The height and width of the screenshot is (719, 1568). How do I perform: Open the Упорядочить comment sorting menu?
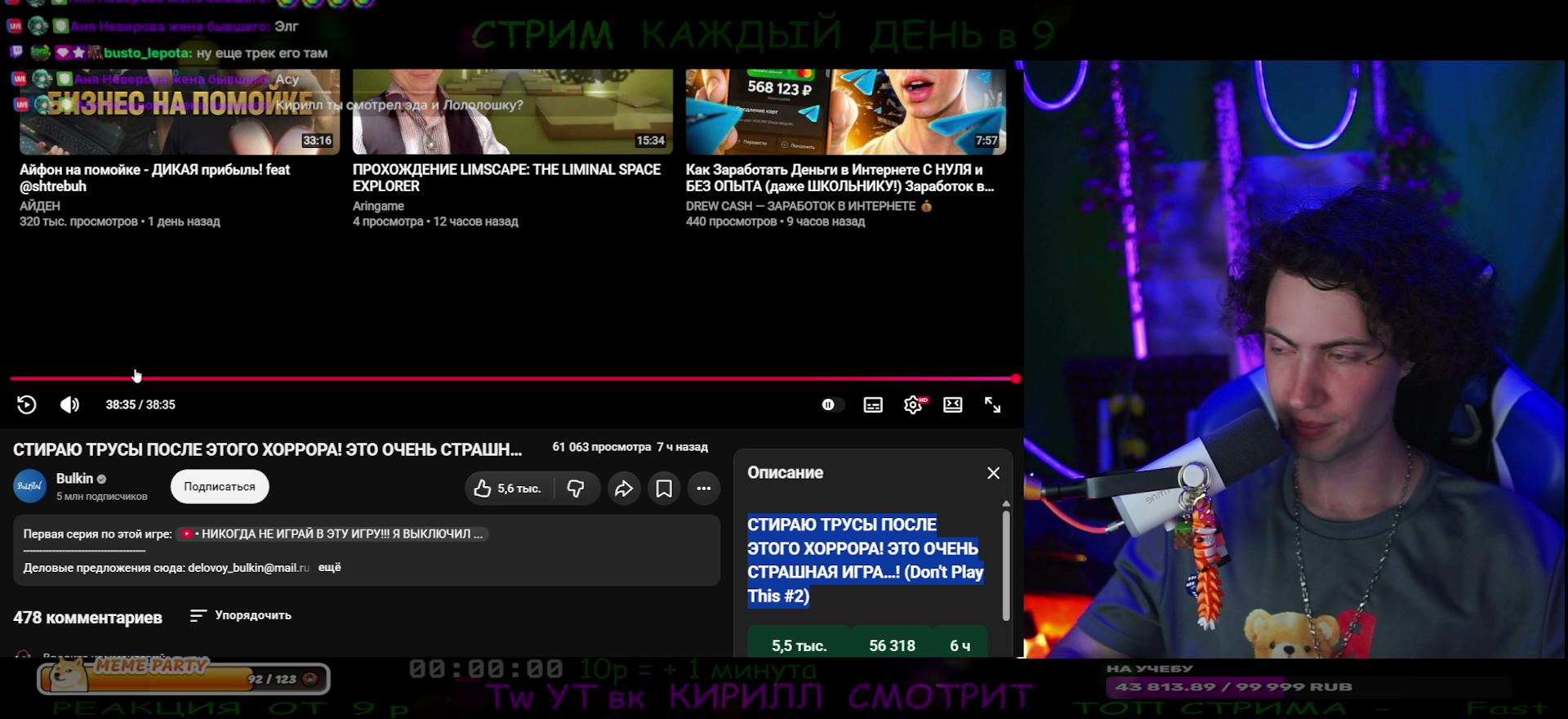(x=241, y=615)
